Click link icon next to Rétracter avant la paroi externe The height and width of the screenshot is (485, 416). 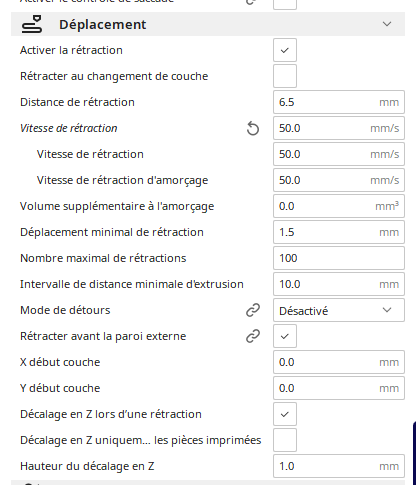[253, 336]
